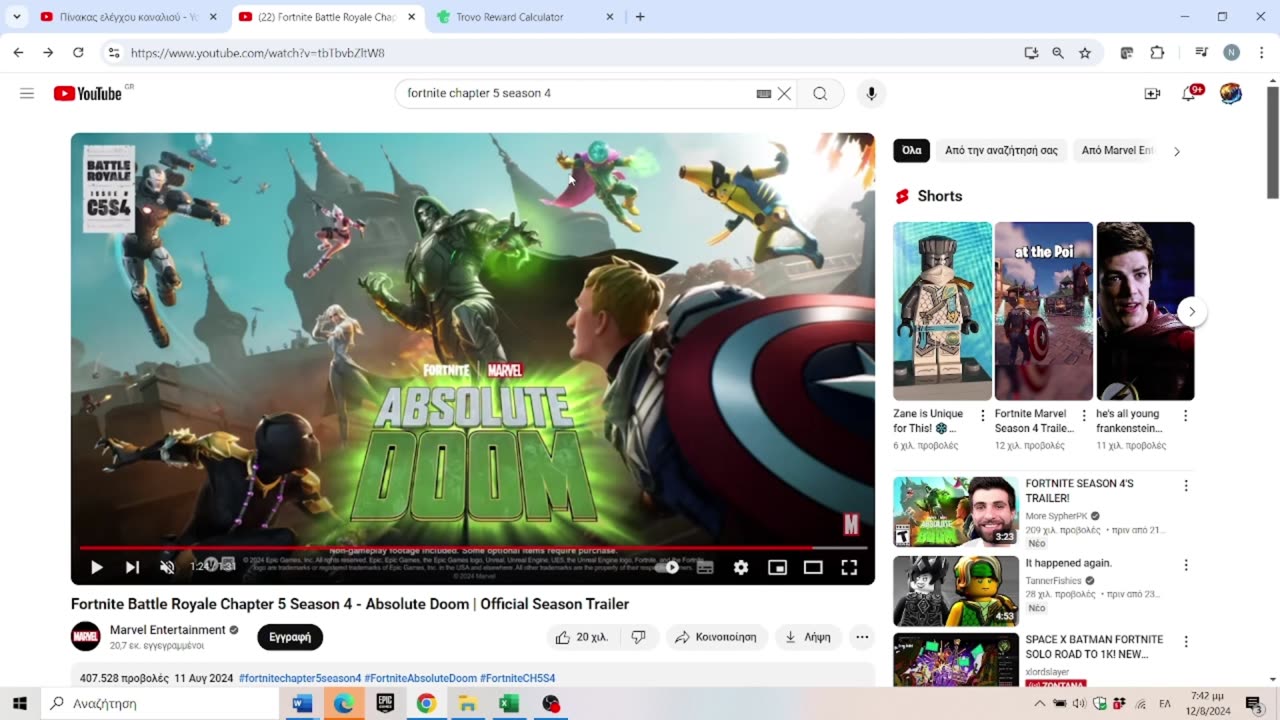Screen dimensions: 1280x720
Task: Click the address bar URL field
Action: [x=570, y=53]
